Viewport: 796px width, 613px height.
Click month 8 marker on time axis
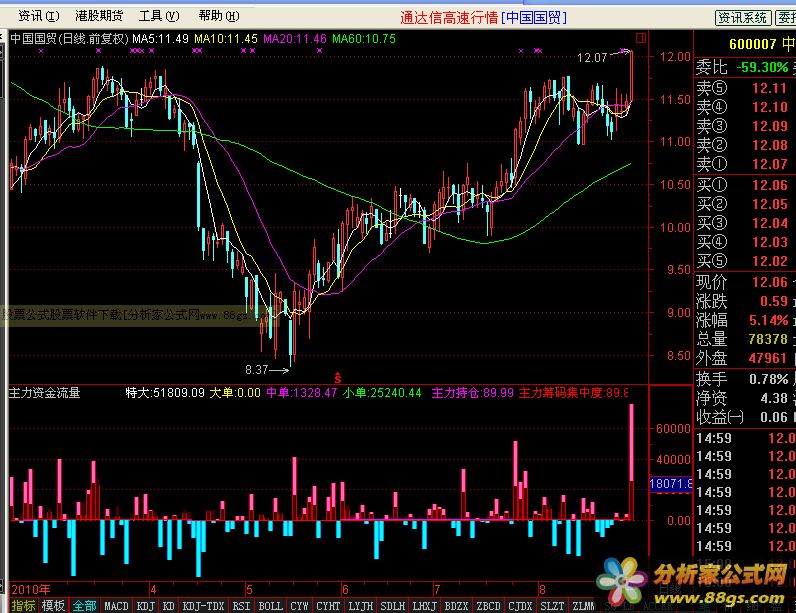point(542,590)
